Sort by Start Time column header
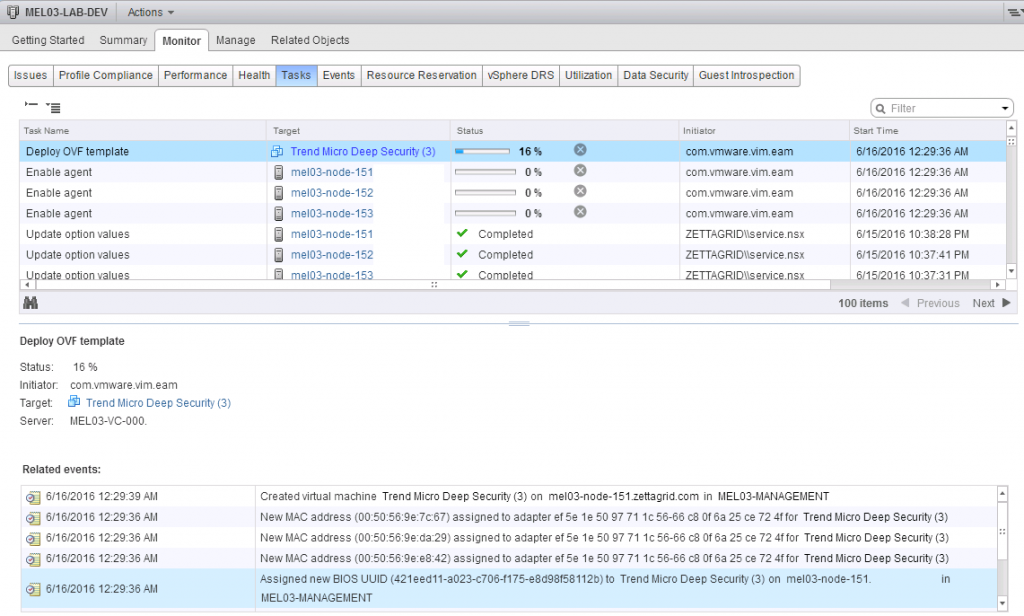Image resolution: width=1024 pixels, height=616 pixels. pos(927,131)
